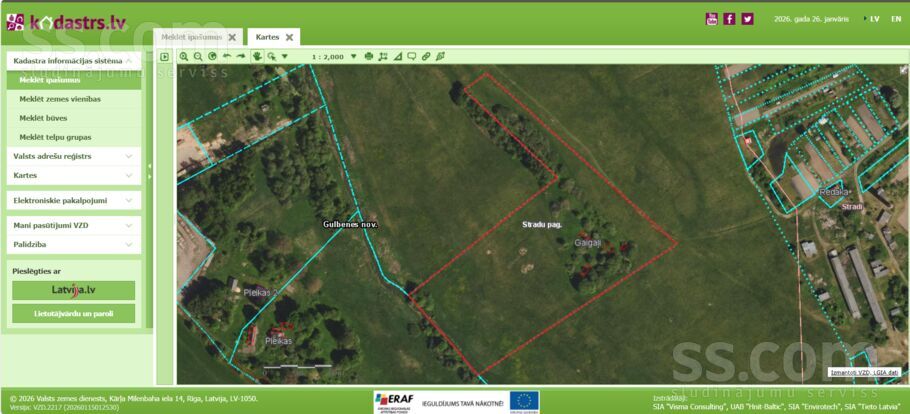Expand the Palīdzība section
Image resolution: width=910 pixels, height=414 pixels.
[74, 244]
